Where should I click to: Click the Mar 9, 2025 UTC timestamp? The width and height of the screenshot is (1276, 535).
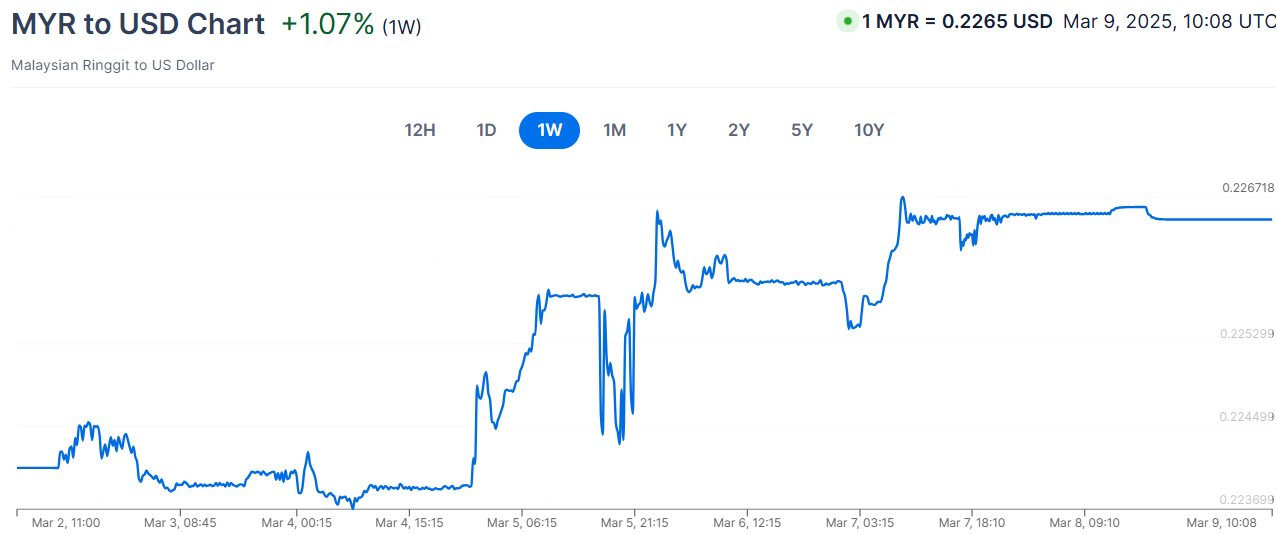(x=1169, y=21)
